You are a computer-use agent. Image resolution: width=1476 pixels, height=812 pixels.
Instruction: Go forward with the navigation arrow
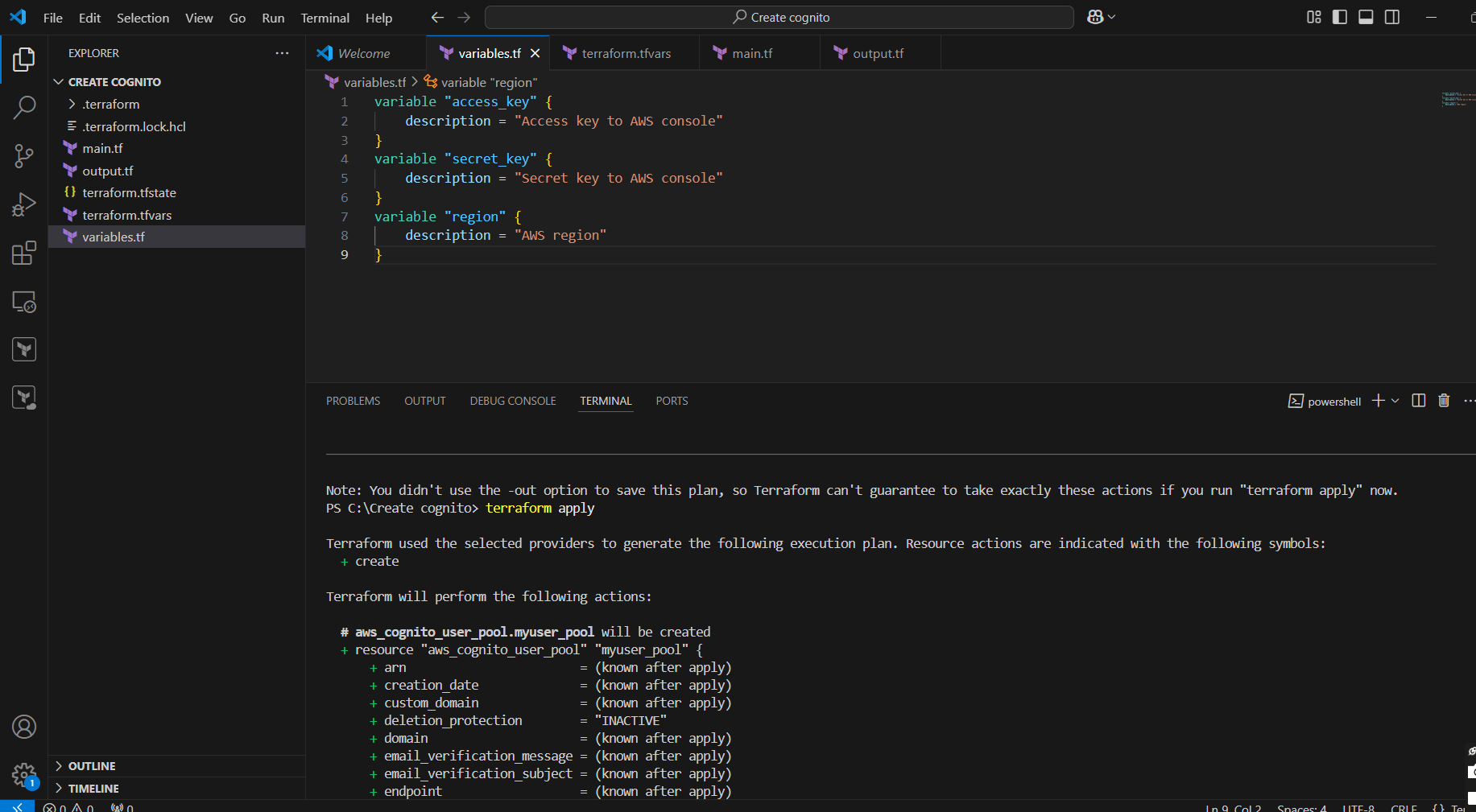[x=464, y=17]
